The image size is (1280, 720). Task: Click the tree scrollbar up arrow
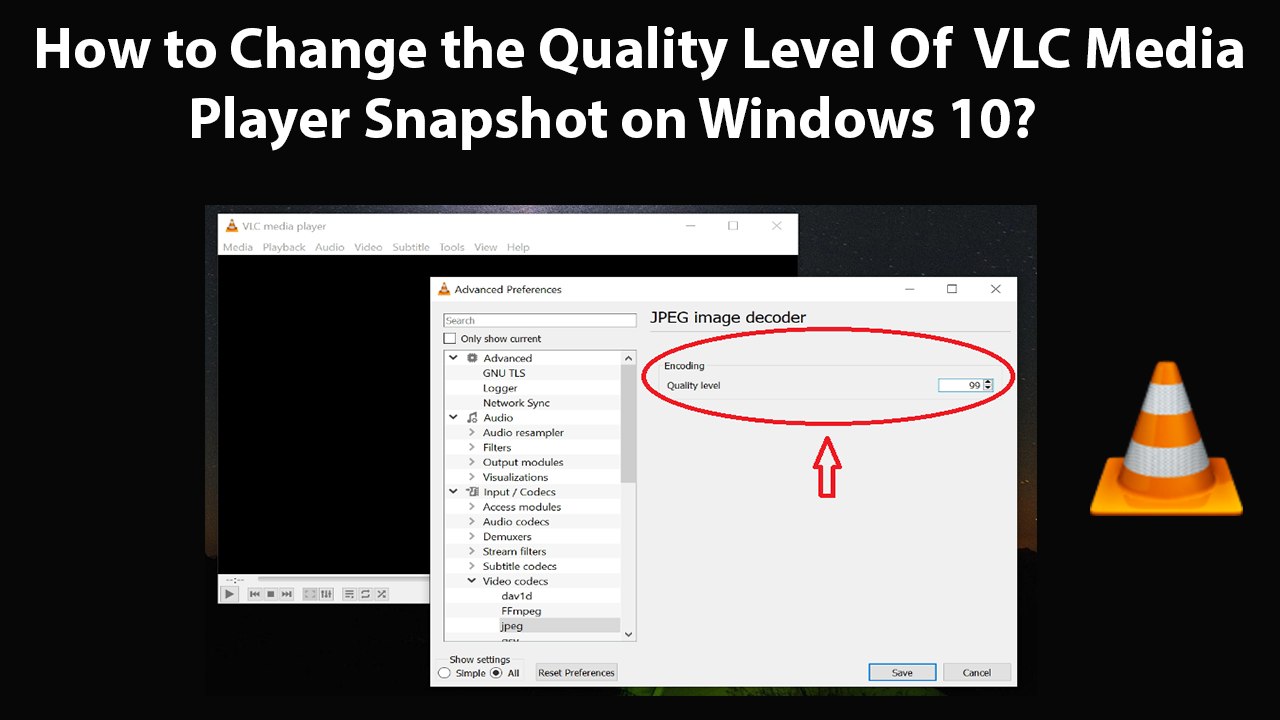tap(628, 358)
